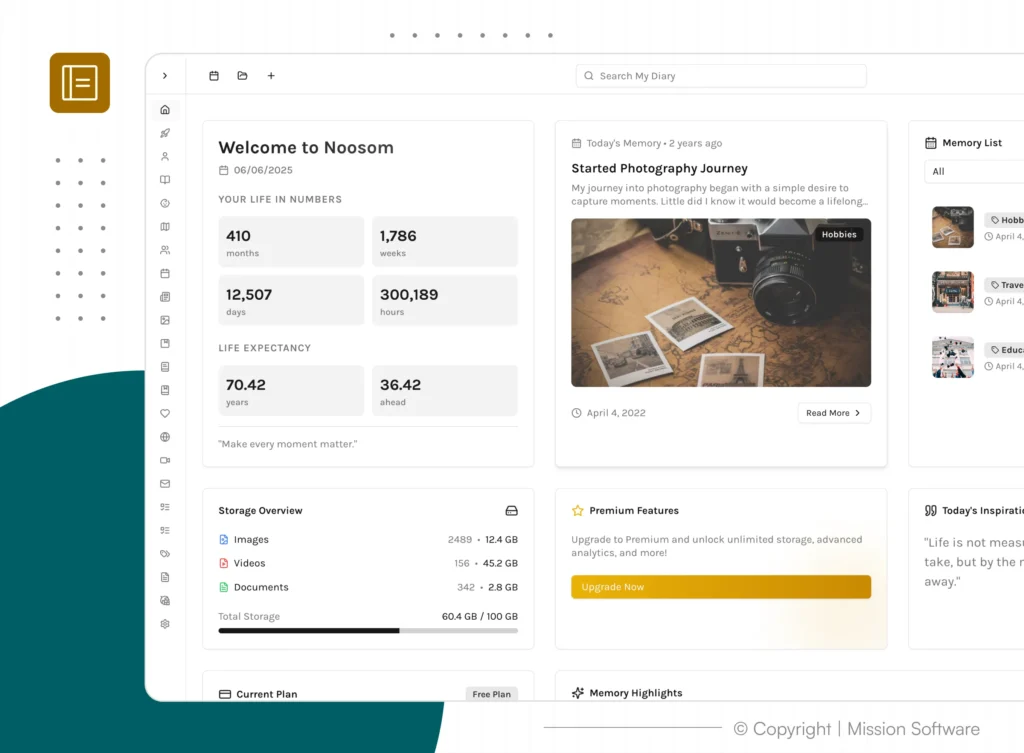Open the calendar icon in the top toolbar
Viewport: 1024px width, 753px height.
[x=214, y=76]
